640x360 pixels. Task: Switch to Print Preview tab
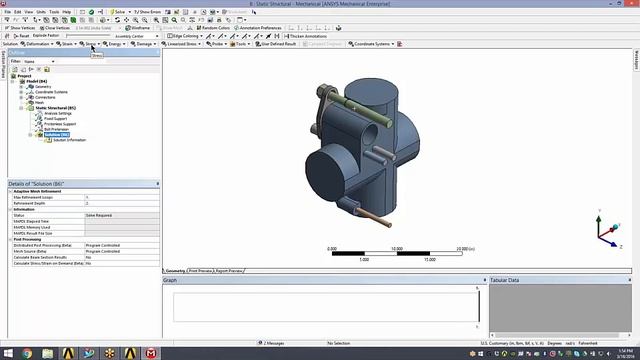point(200,271)
